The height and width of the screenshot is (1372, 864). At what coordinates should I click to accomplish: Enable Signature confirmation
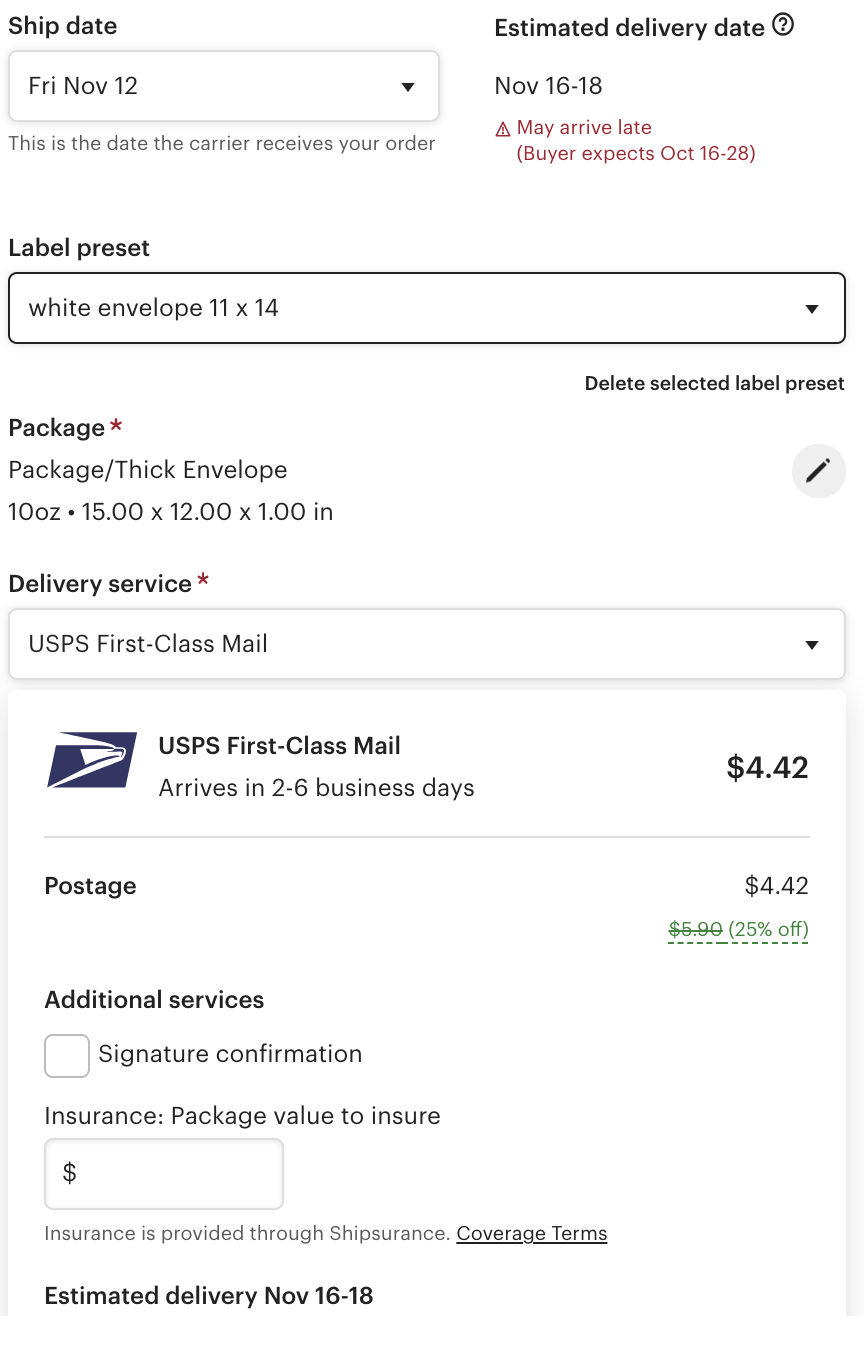[66, 1054]
